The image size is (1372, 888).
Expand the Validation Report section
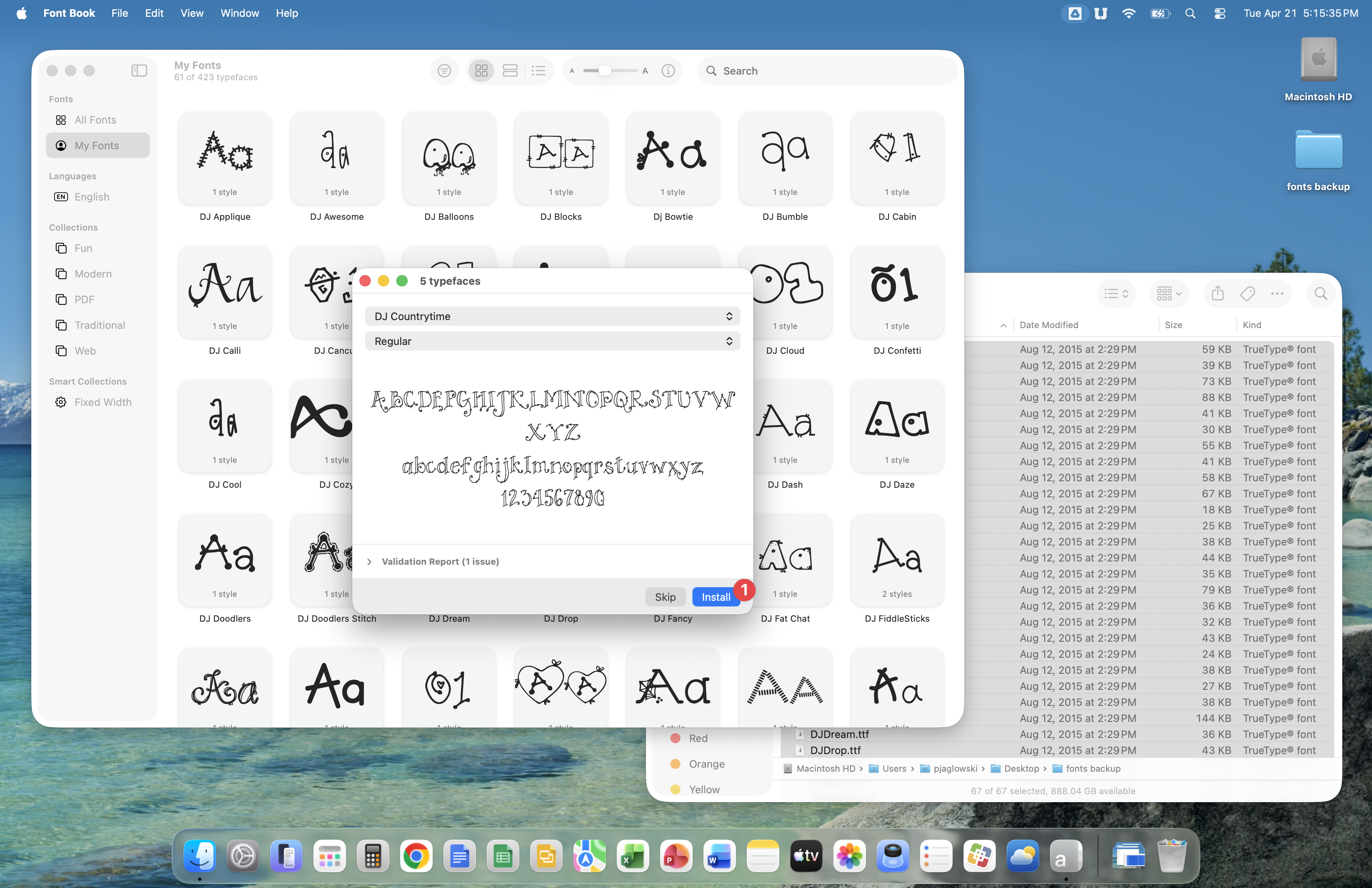point(369,561)
